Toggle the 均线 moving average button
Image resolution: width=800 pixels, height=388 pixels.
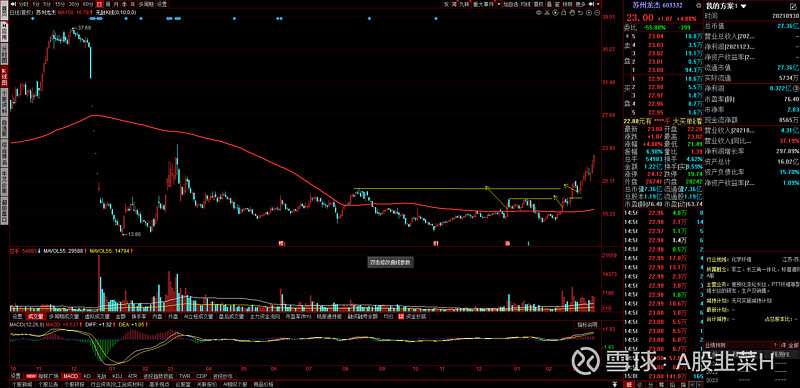526,4
